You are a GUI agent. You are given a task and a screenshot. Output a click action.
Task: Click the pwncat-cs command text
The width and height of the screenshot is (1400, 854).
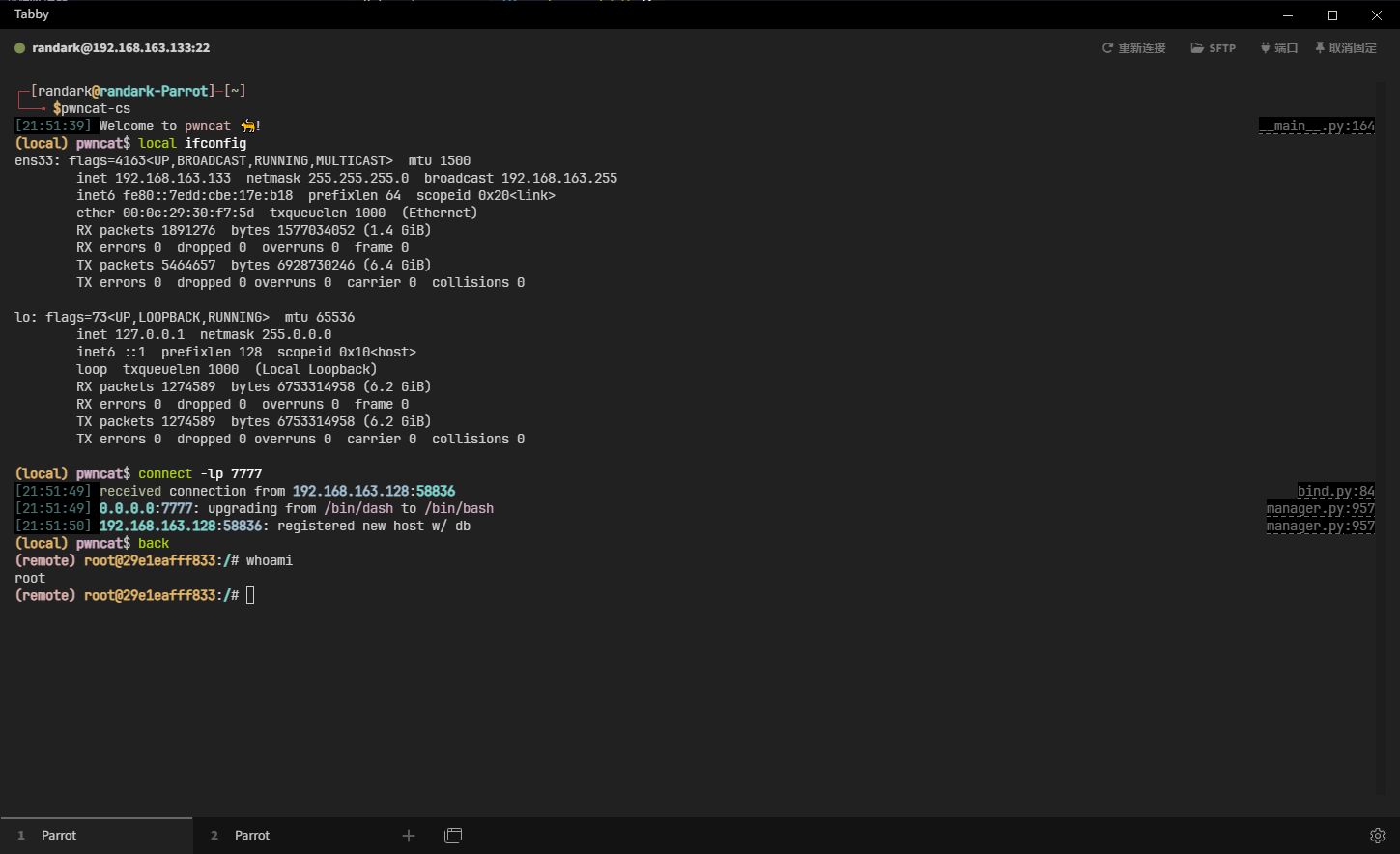[x=96, y=108]
